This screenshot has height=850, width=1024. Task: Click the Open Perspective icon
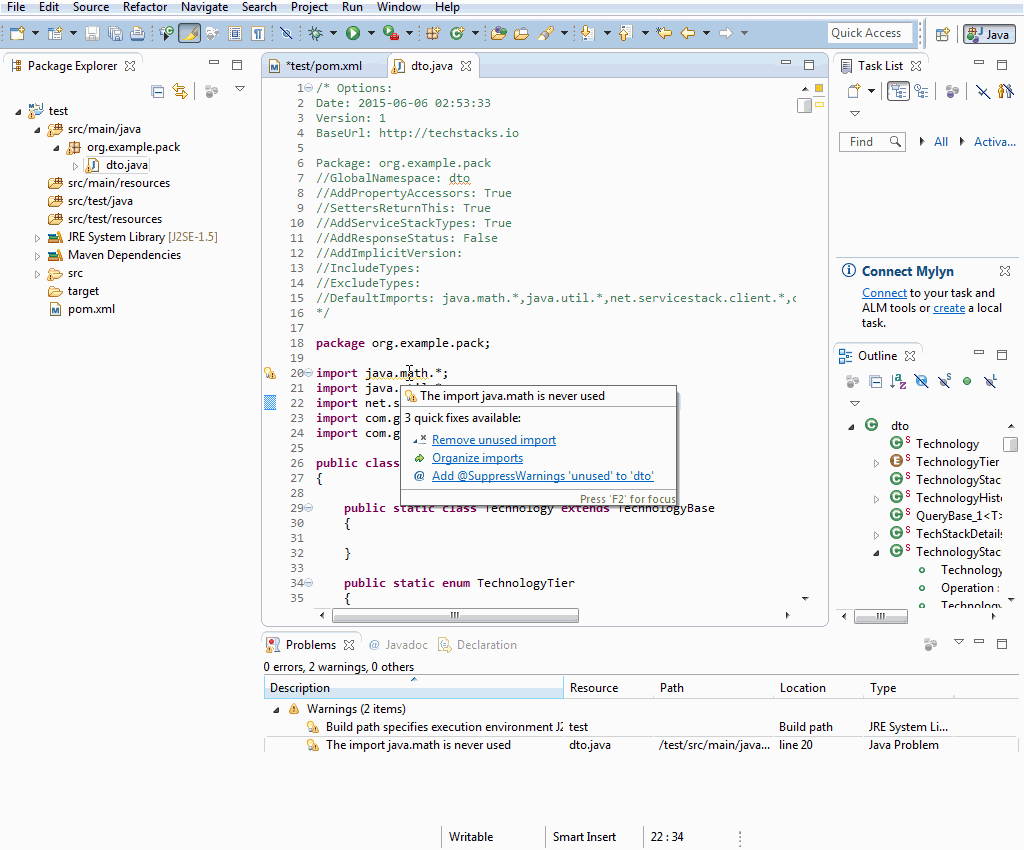(942, 34)
